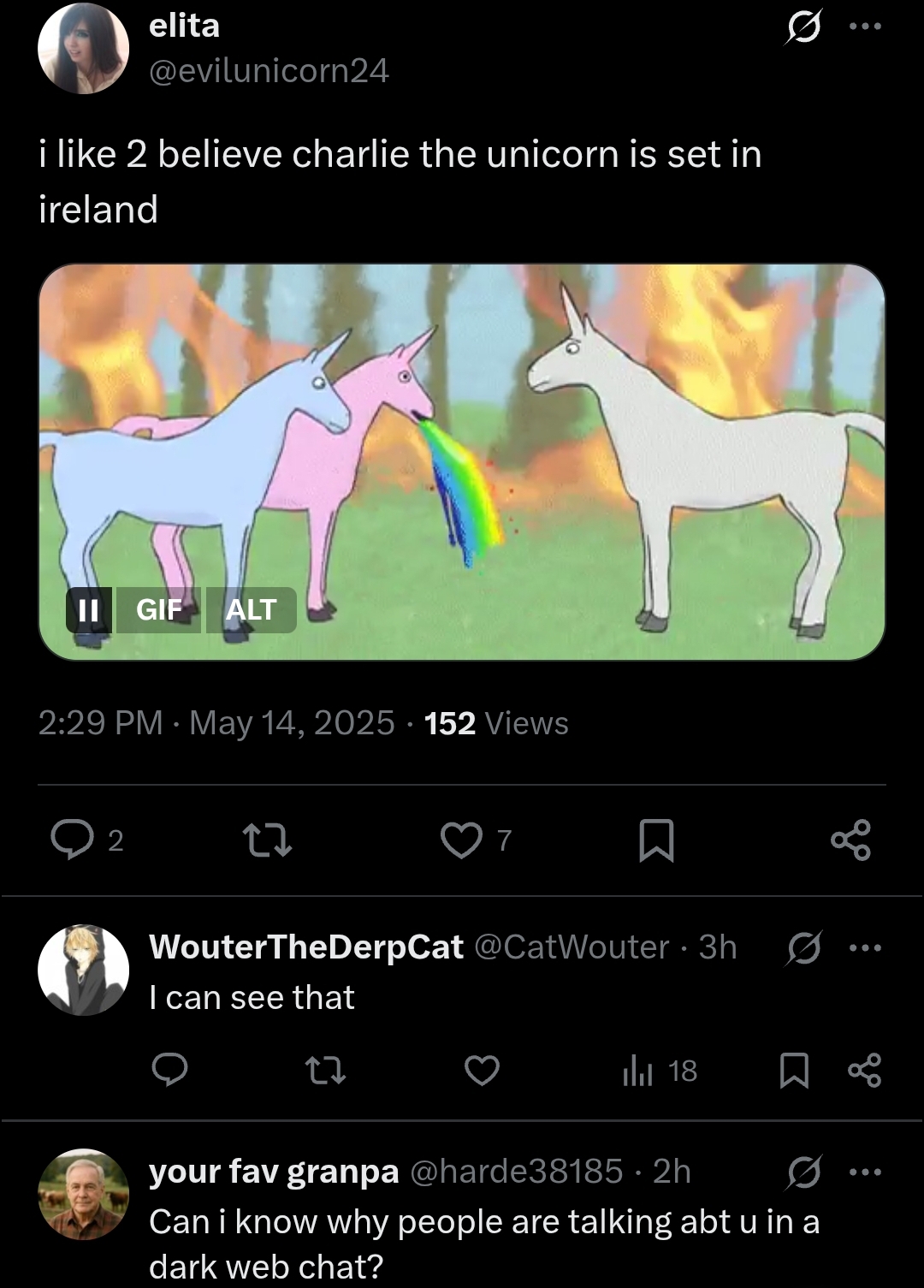Open @evilunicorn24 profile handle
Image resolution: width=924 pixels, height=1288 pixels.
pyautogui.click(x=269, y=70)
